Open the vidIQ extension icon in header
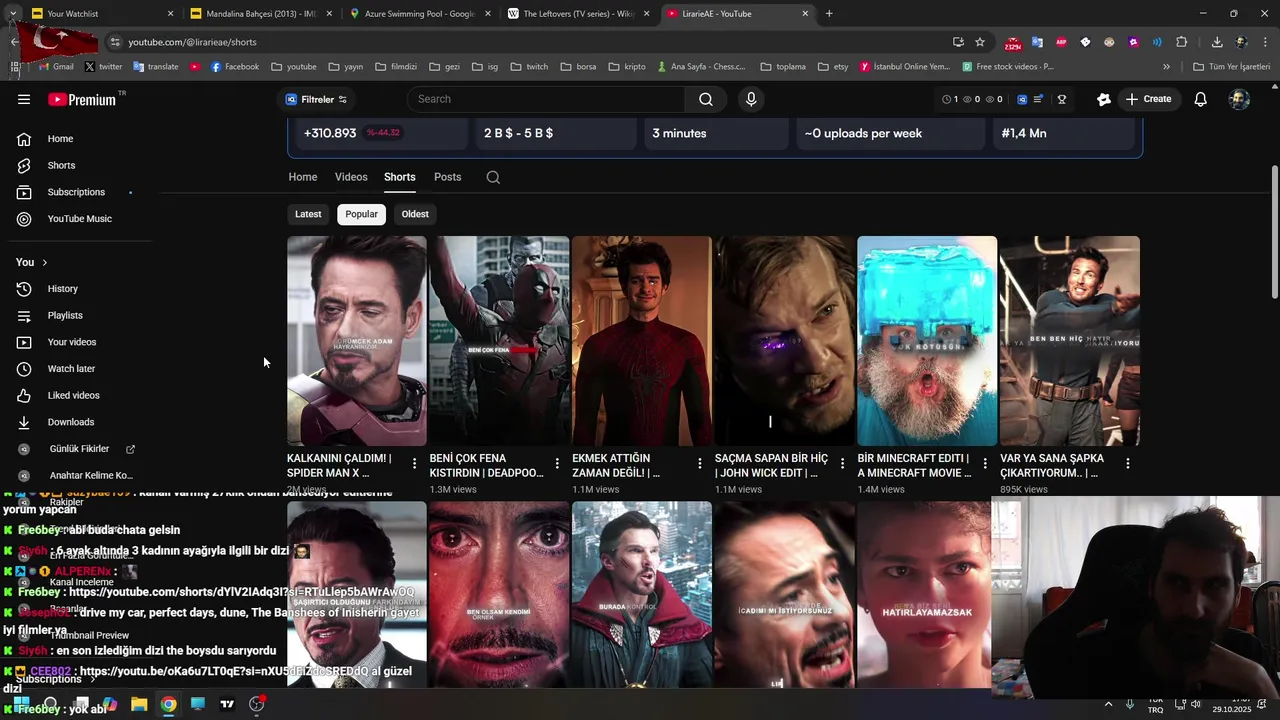 [x=1021, y=99]
